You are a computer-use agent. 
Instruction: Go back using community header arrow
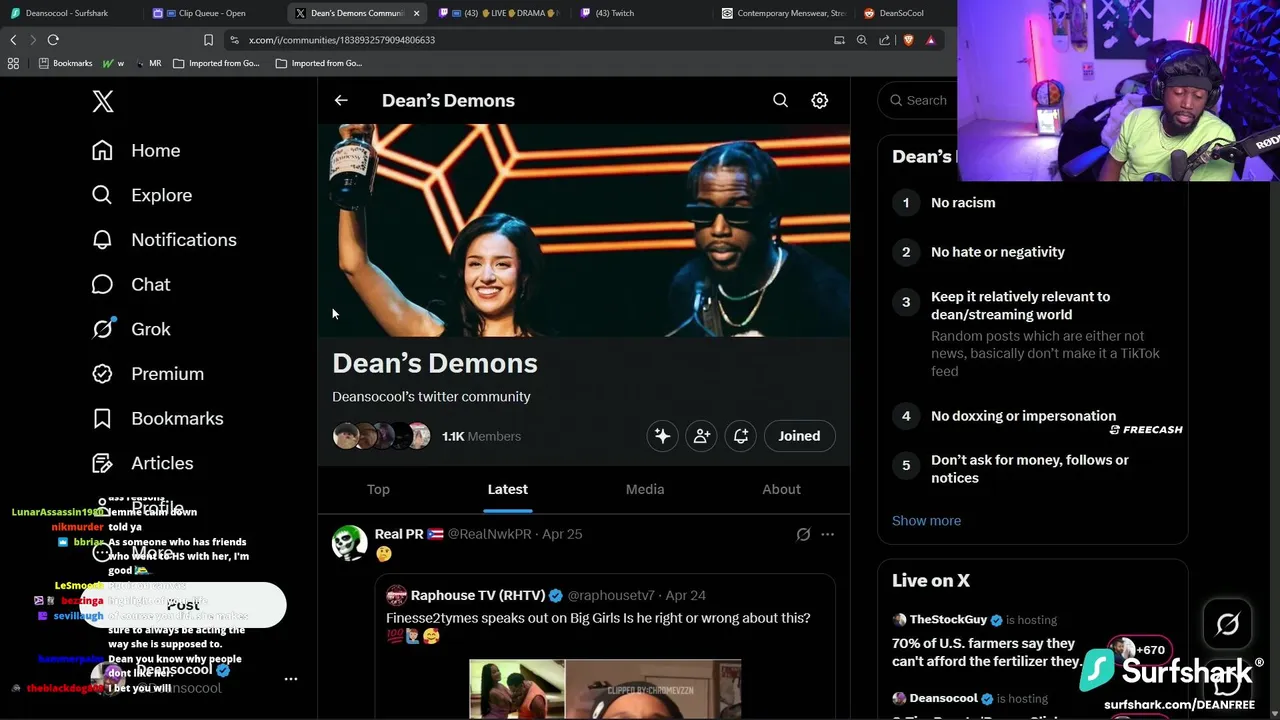point(341,100)
